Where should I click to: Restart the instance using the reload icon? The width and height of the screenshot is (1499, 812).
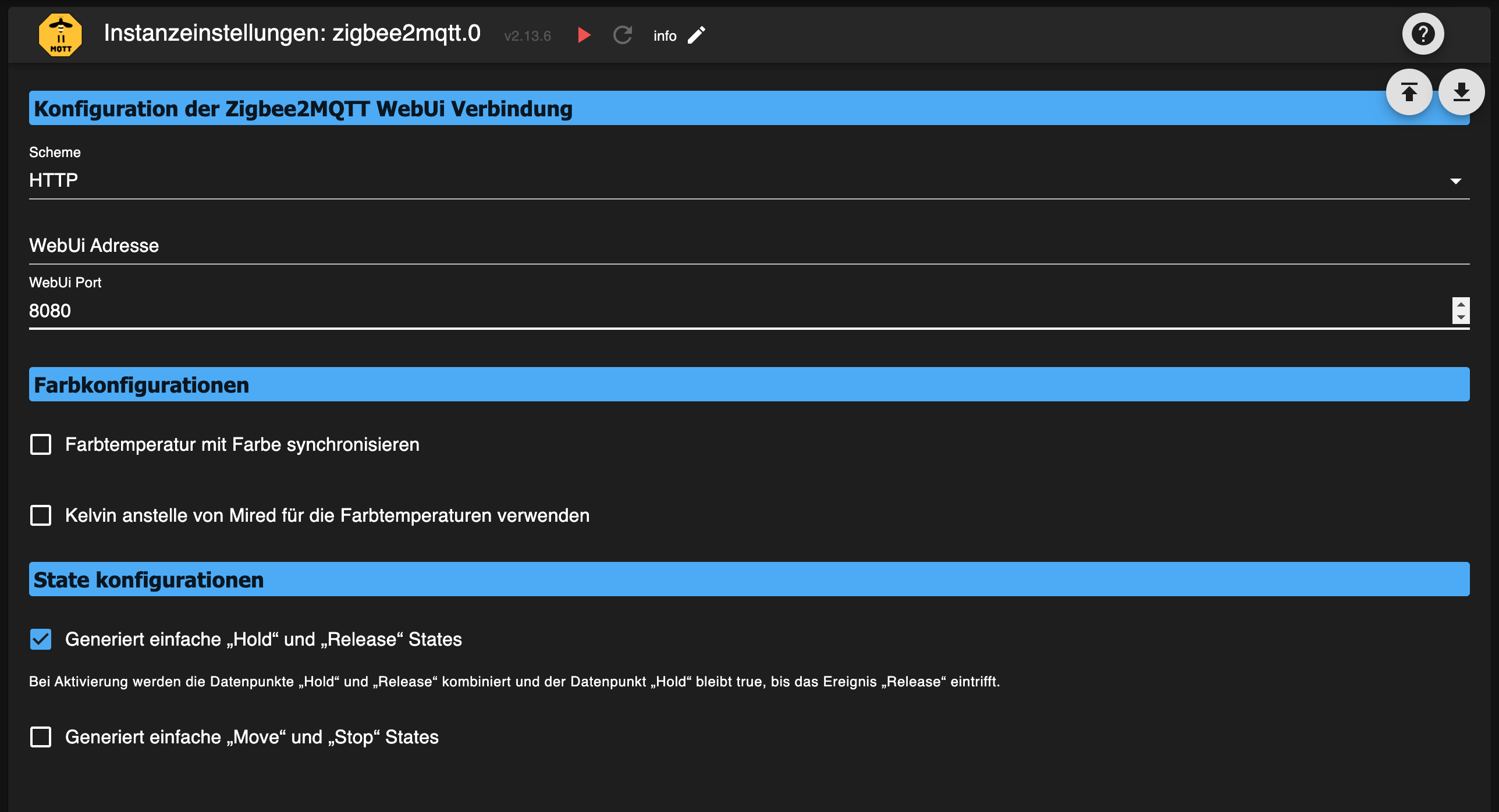[x=623, y=35]
